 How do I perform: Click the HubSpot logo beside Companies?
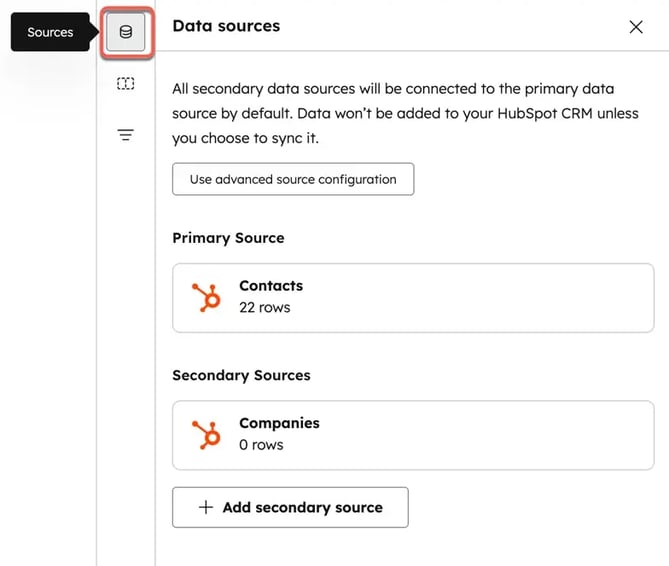[207, 435]
